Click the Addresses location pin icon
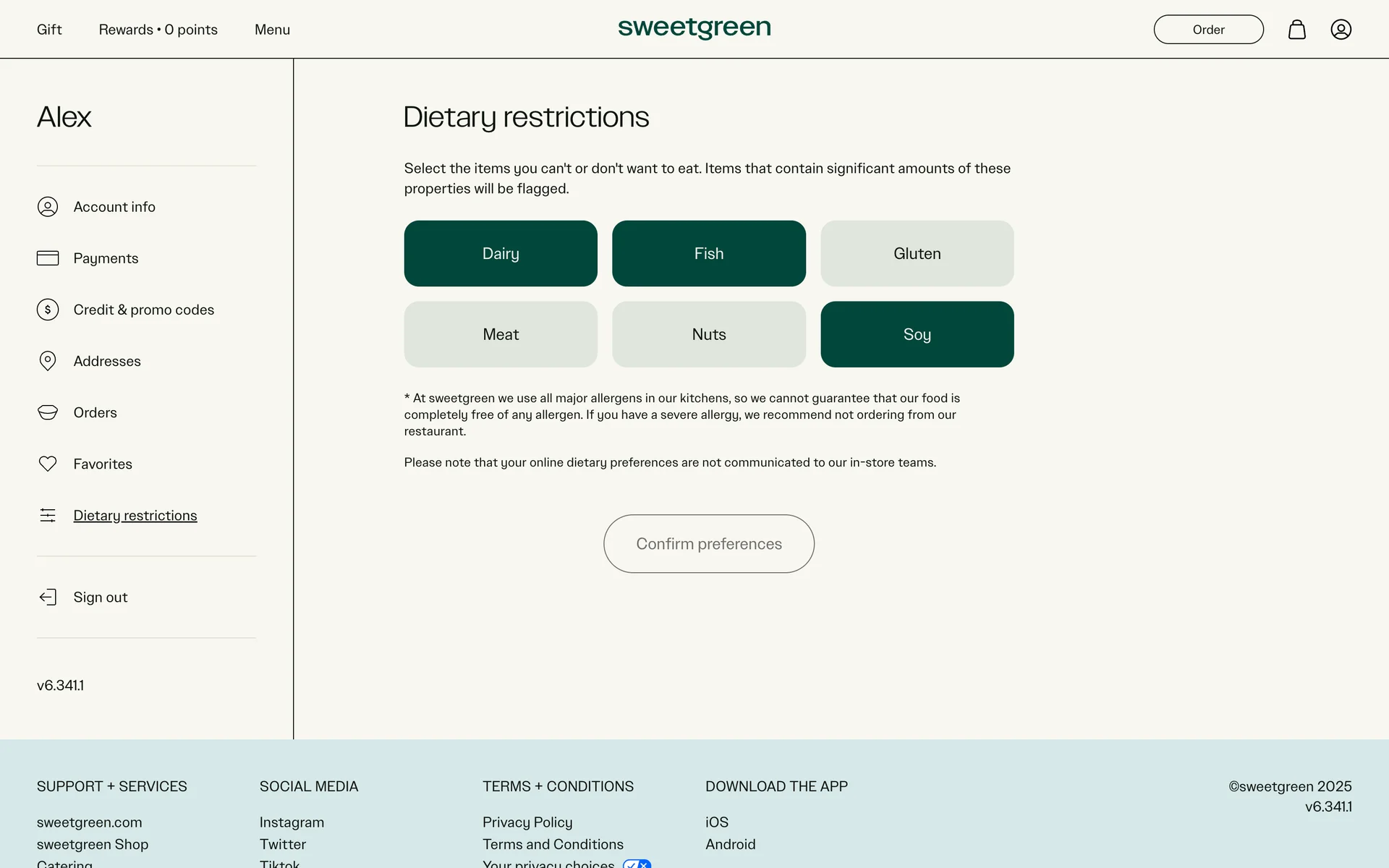Image resolution: width=1389 pixels, height=868 pixels. click(48, 361)
